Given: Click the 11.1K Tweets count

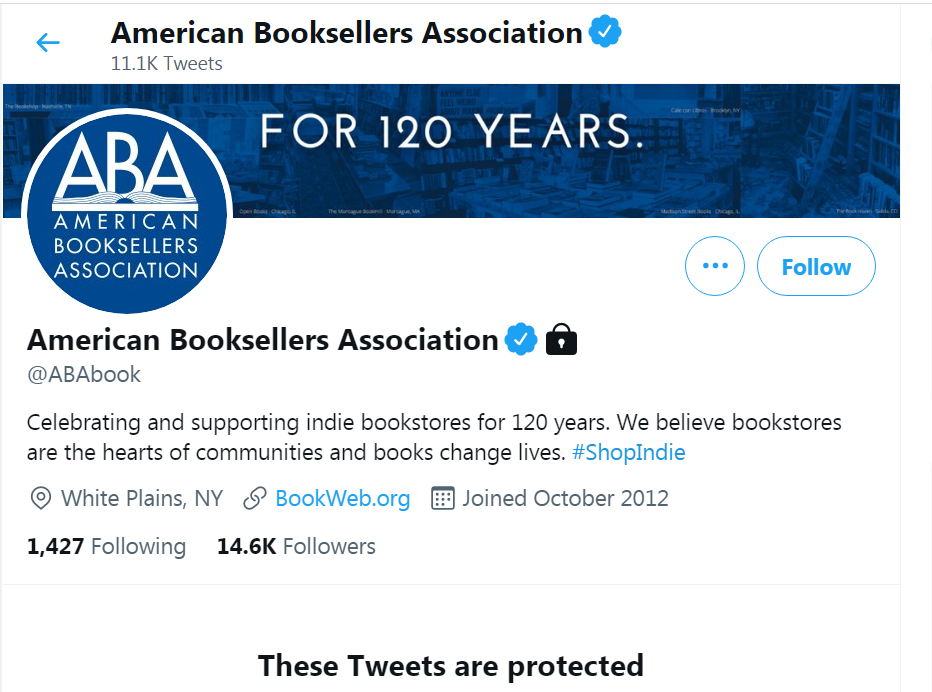Looking at the screenshot, I should point(167,63).
